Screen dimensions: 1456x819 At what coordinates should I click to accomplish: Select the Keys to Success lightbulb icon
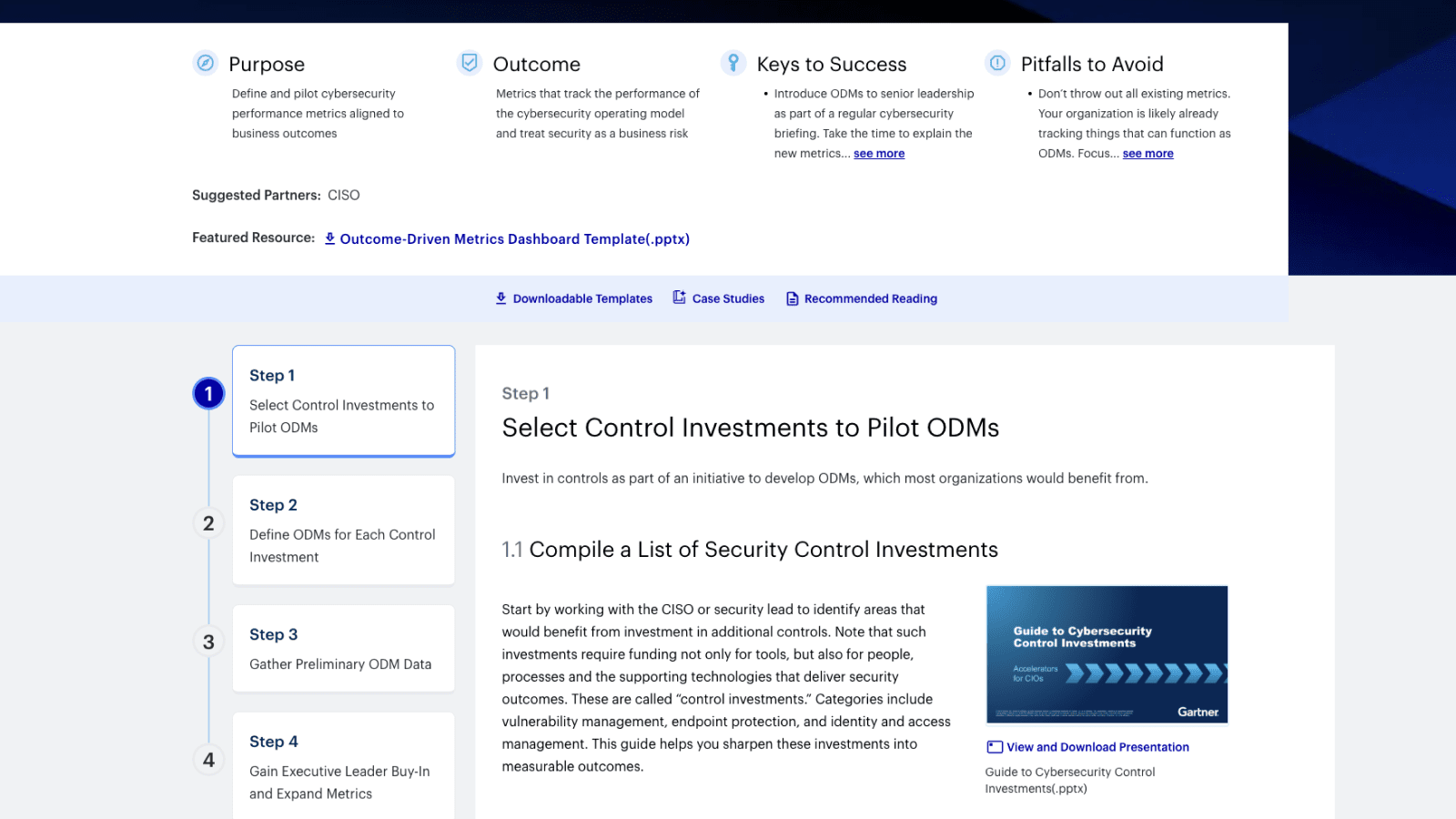(x=733, y=63)
